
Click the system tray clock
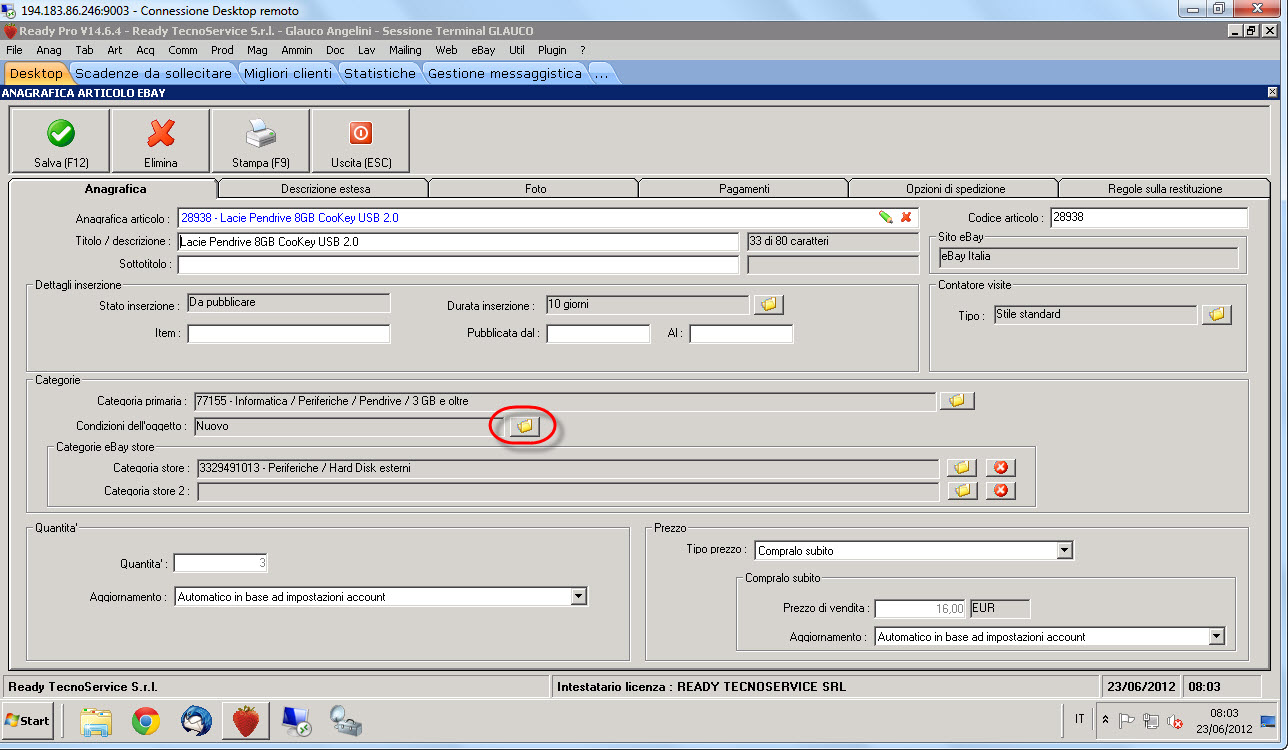(1224, 721)
